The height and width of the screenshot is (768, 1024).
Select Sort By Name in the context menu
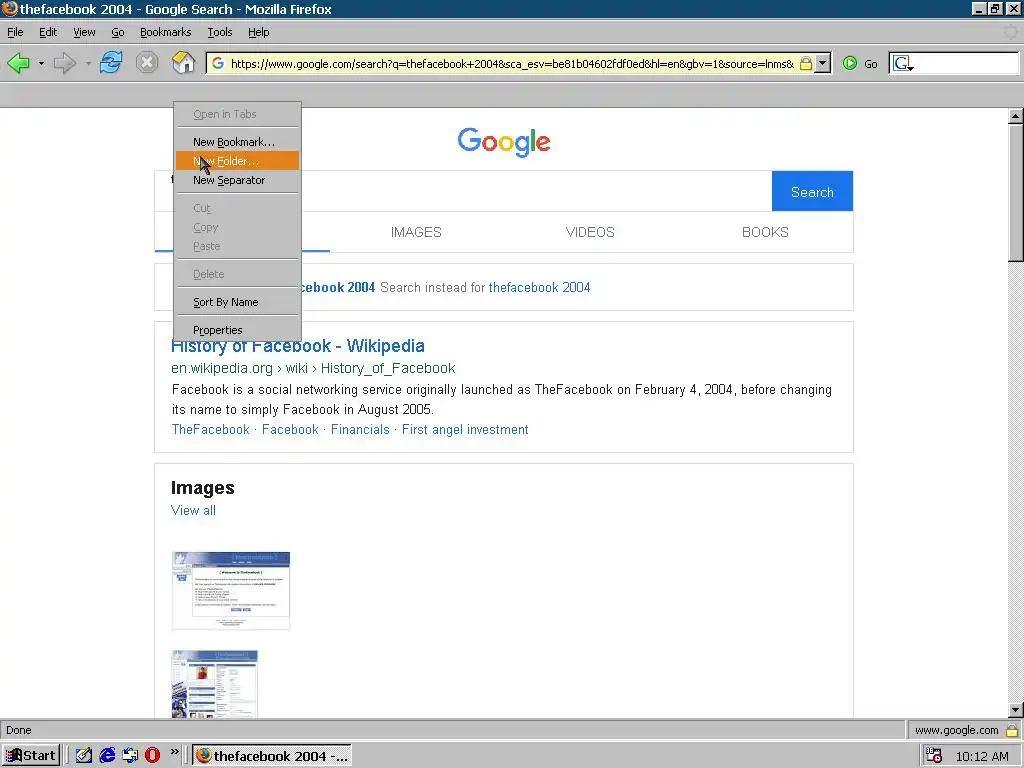pos(237,302)
